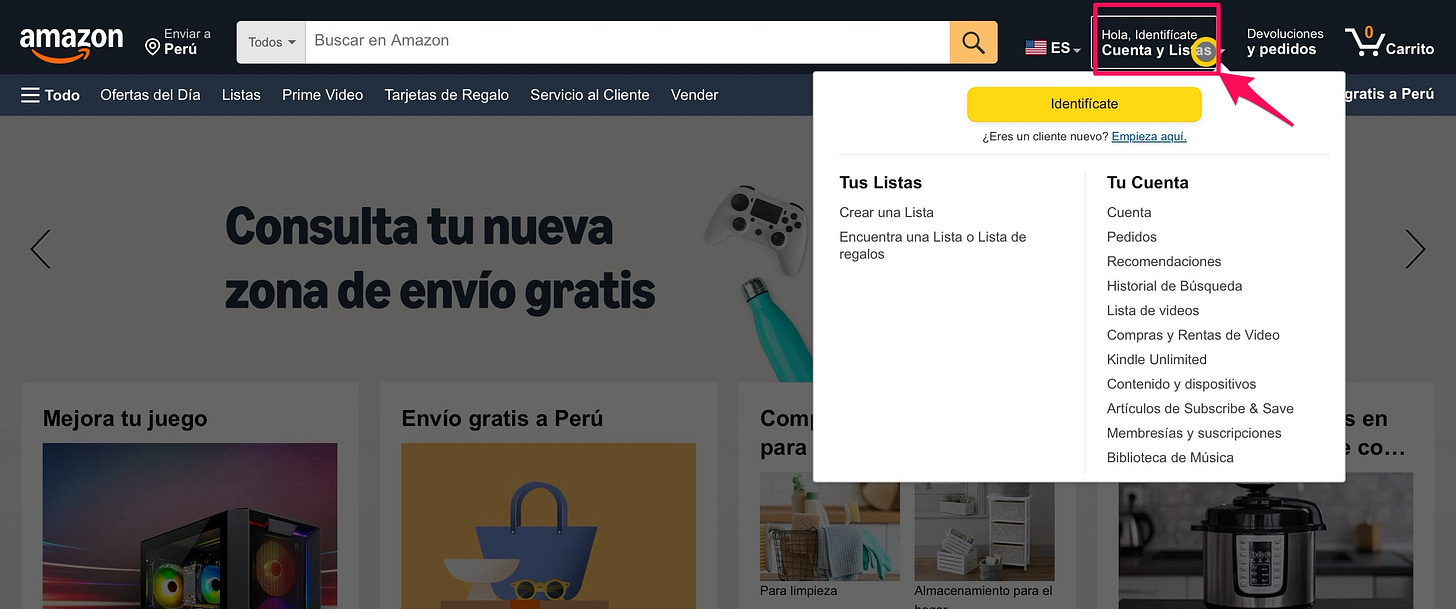The height and width of the screenshot is (609, 1456).
Task: Open Tarjetas de Regalo
Action: [446, 95]
